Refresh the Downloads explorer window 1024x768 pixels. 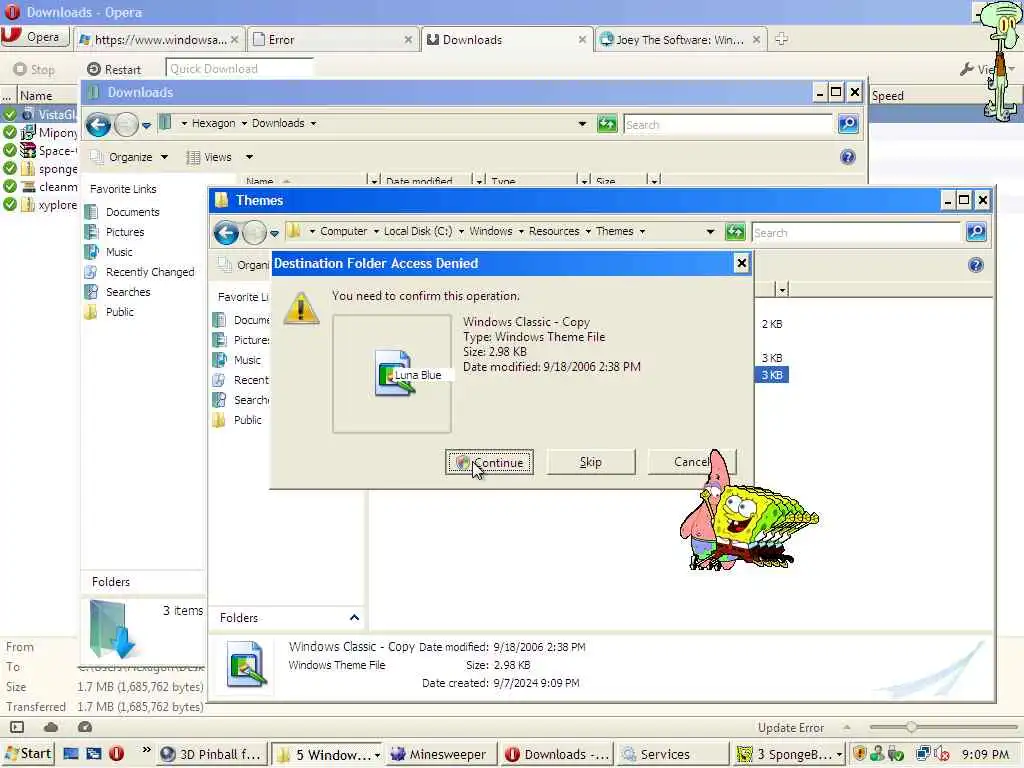pos(607,123)
